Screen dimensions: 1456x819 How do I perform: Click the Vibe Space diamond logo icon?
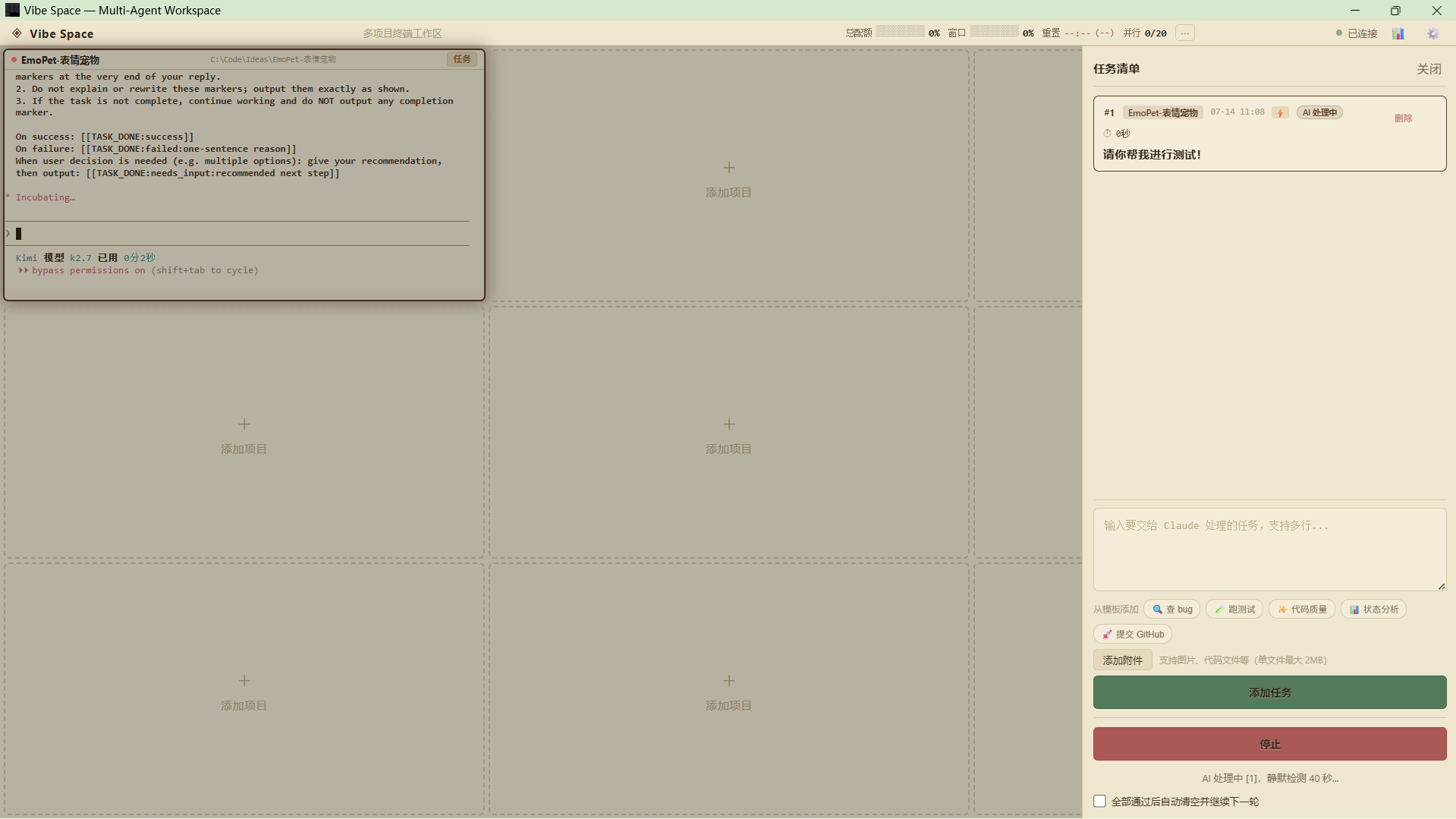(x=17, y=33)
